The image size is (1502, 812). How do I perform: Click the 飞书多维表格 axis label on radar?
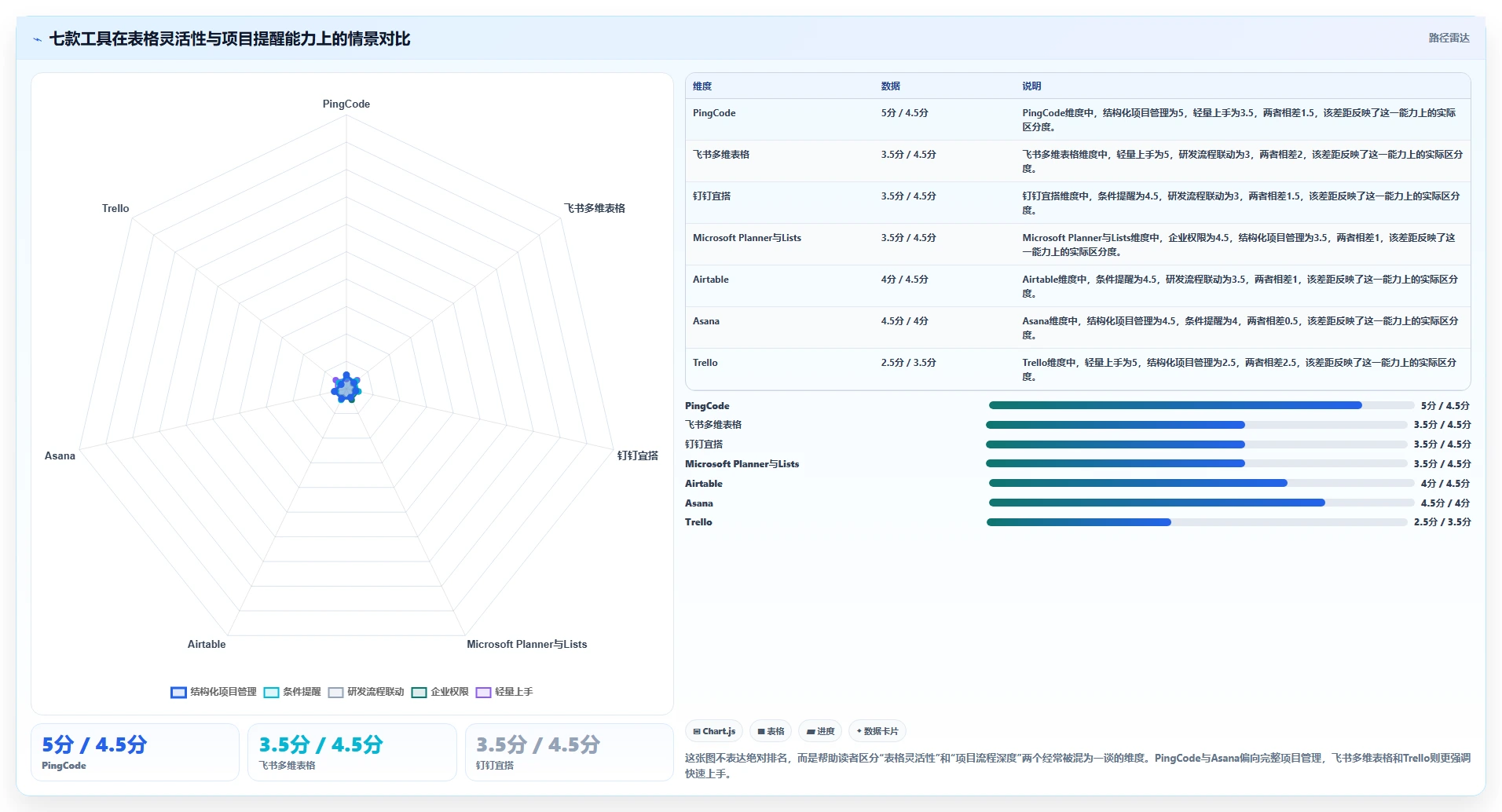tap(595, 208)
